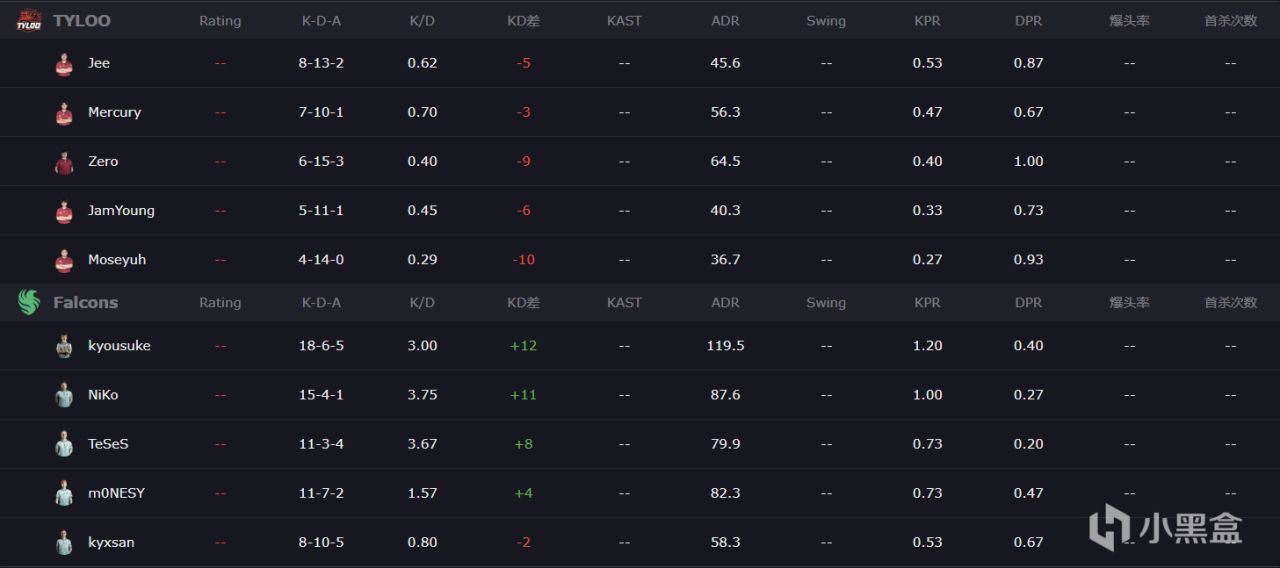Viewport: 1280px width, 568px height.
Task: Open player JamYoung's profile link
Action: tap(121, 210)
